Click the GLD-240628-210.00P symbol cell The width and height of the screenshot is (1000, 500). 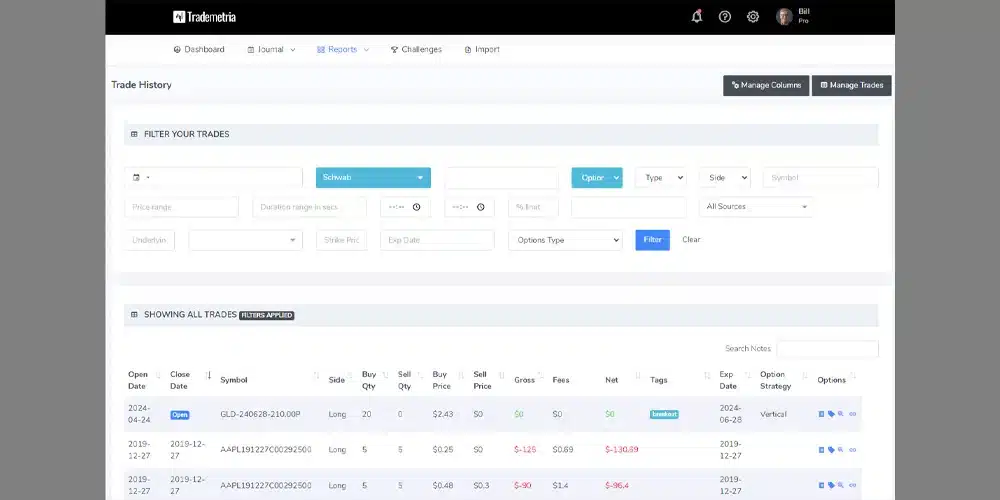pyautogui.click(x=260, y=415)
